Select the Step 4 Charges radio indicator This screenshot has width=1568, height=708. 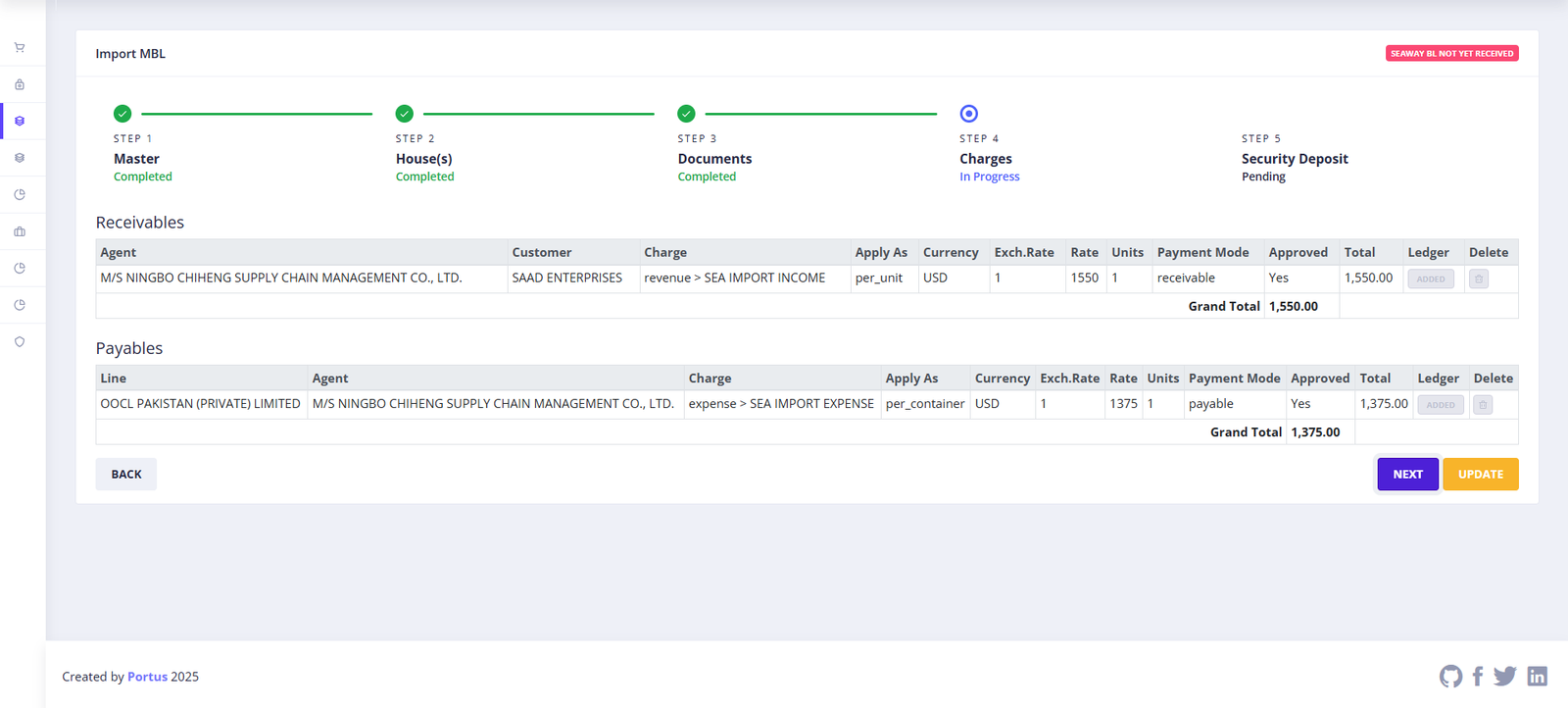[x=968, y=114]
